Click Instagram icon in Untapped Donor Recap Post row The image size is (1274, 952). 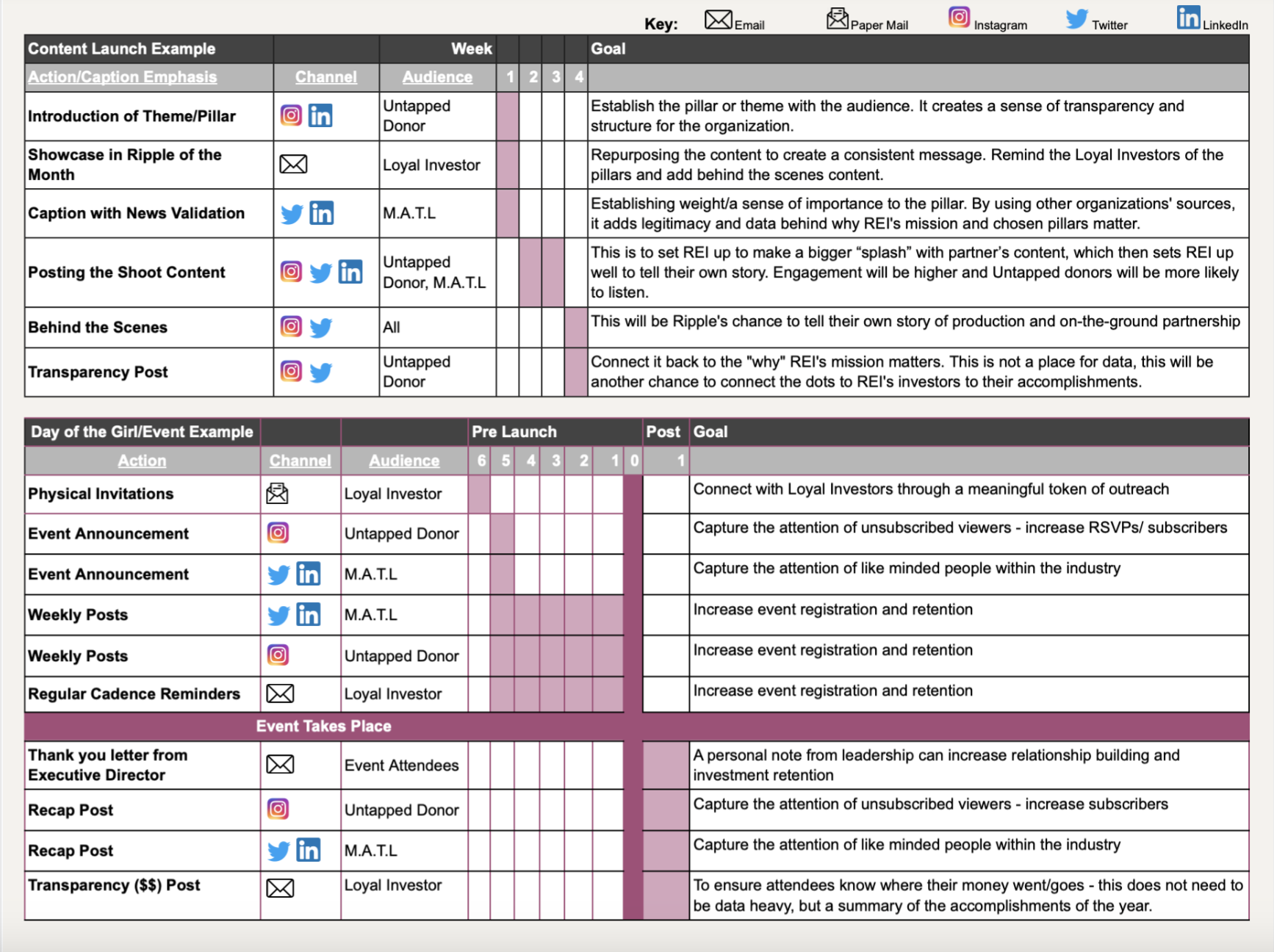(x=278, y=809)
